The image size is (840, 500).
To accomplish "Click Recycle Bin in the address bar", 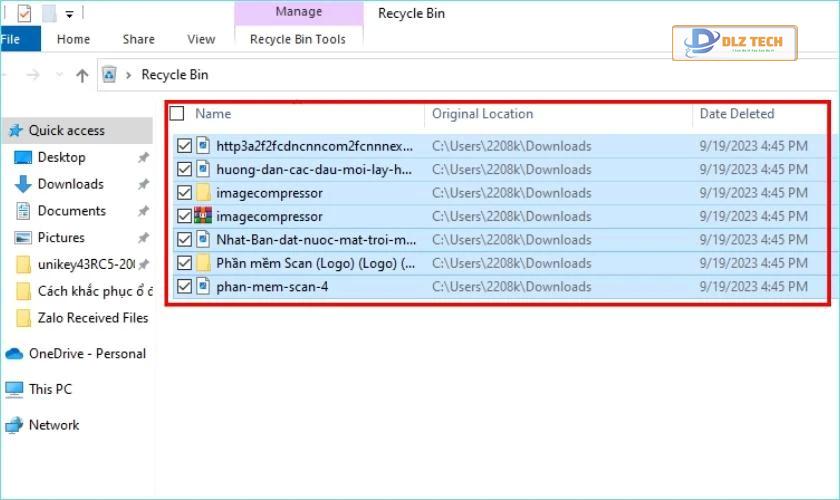I will click(175, 74).
